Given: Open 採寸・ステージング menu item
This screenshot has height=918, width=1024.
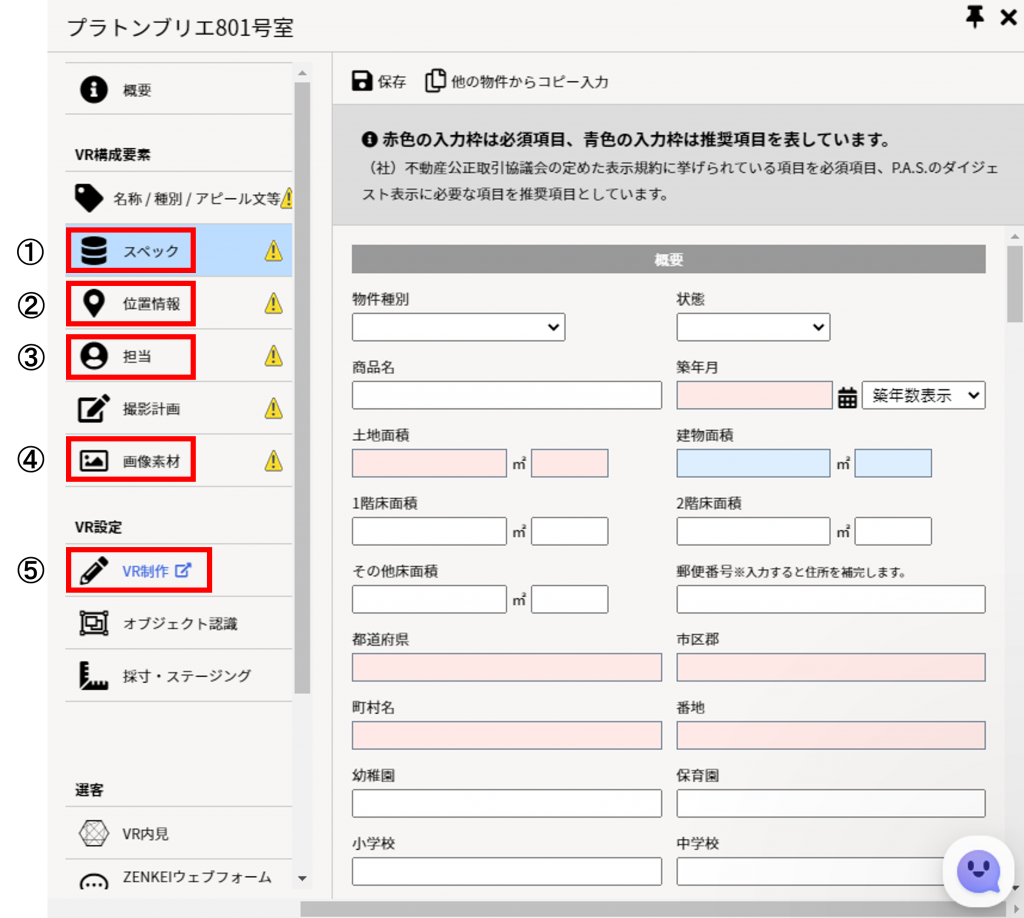Looking at the screenshot, I should coord(178,676).
